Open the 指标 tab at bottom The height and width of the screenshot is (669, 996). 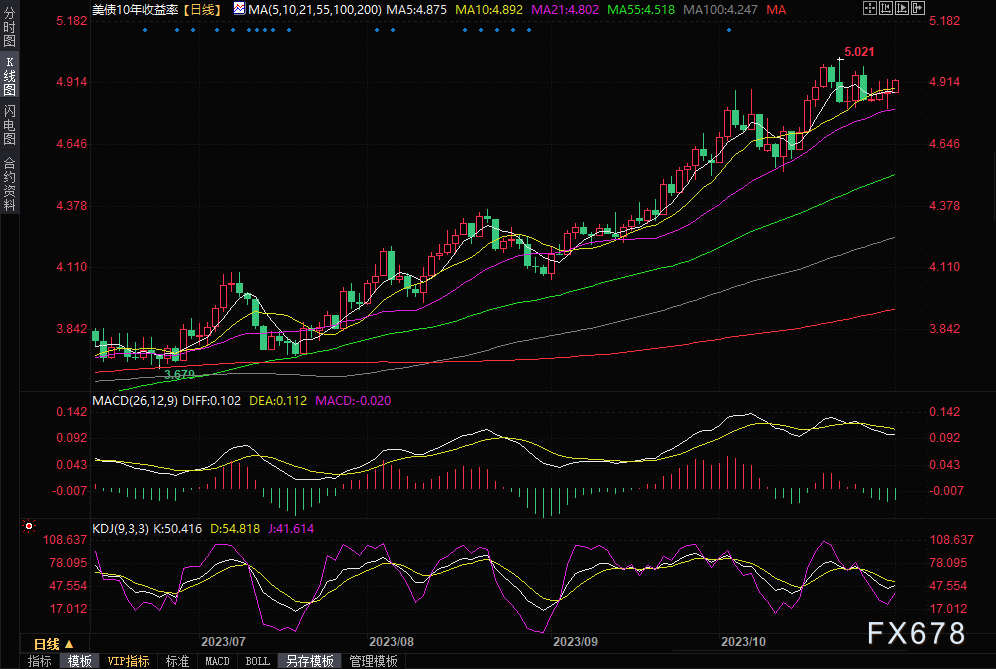pos(40,661)
